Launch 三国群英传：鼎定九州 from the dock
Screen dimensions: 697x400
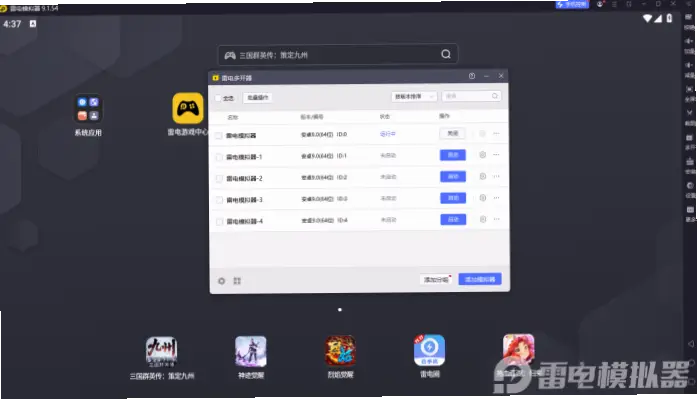(x=161, y=352)
